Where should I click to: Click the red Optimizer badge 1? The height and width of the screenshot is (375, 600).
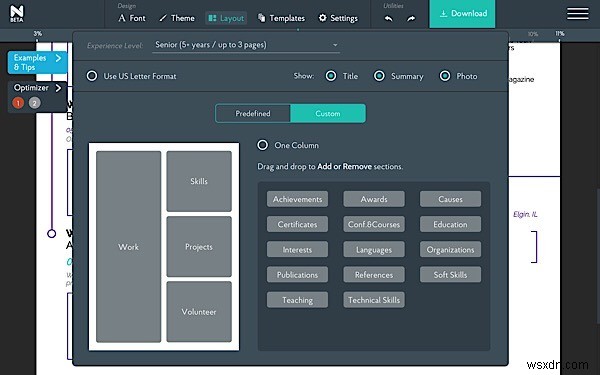(18, 103)
